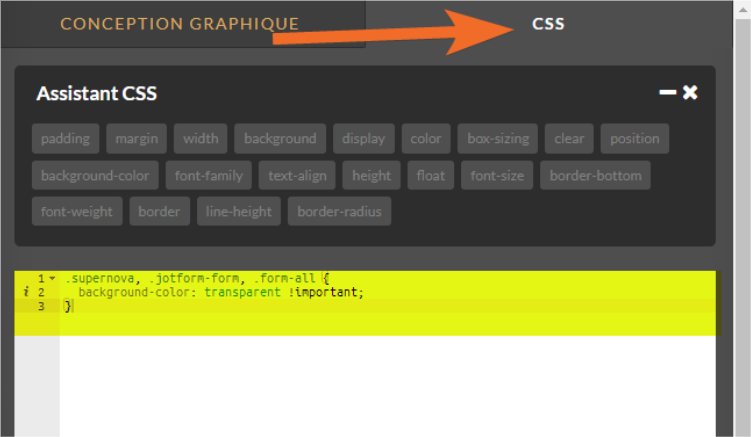The image size is (751, 437).
Task: Choose the display property
Action: tap(363, 139)
